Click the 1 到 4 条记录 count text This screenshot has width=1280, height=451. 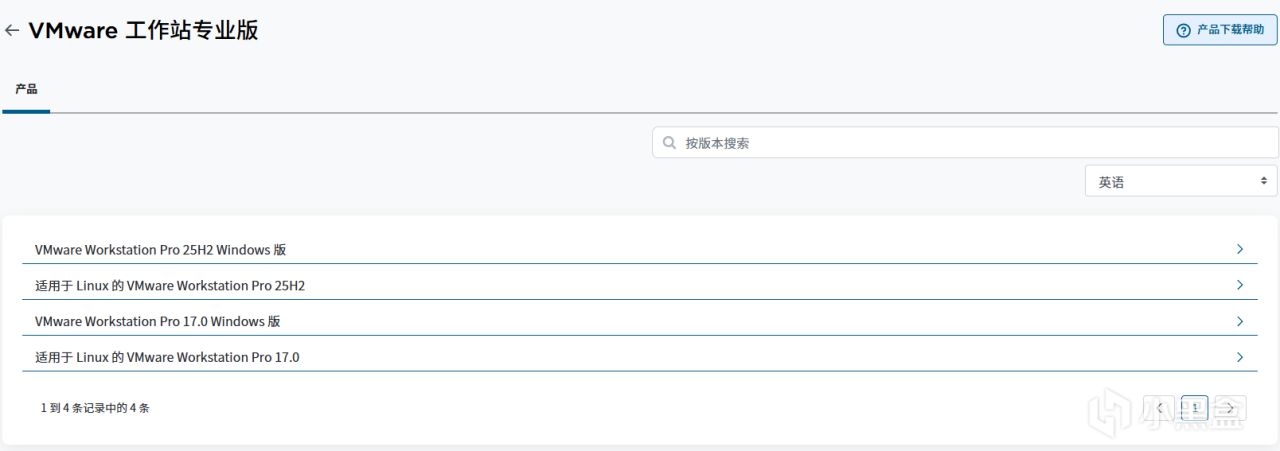(95, 408)
